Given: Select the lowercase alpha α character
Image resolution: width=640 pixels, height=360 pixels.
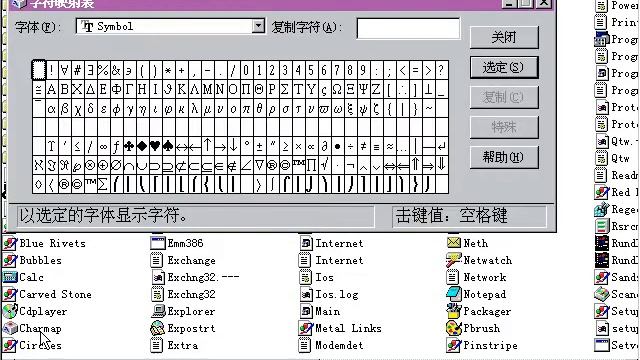Looking at the screenshot, I should (x=51, y=109).
